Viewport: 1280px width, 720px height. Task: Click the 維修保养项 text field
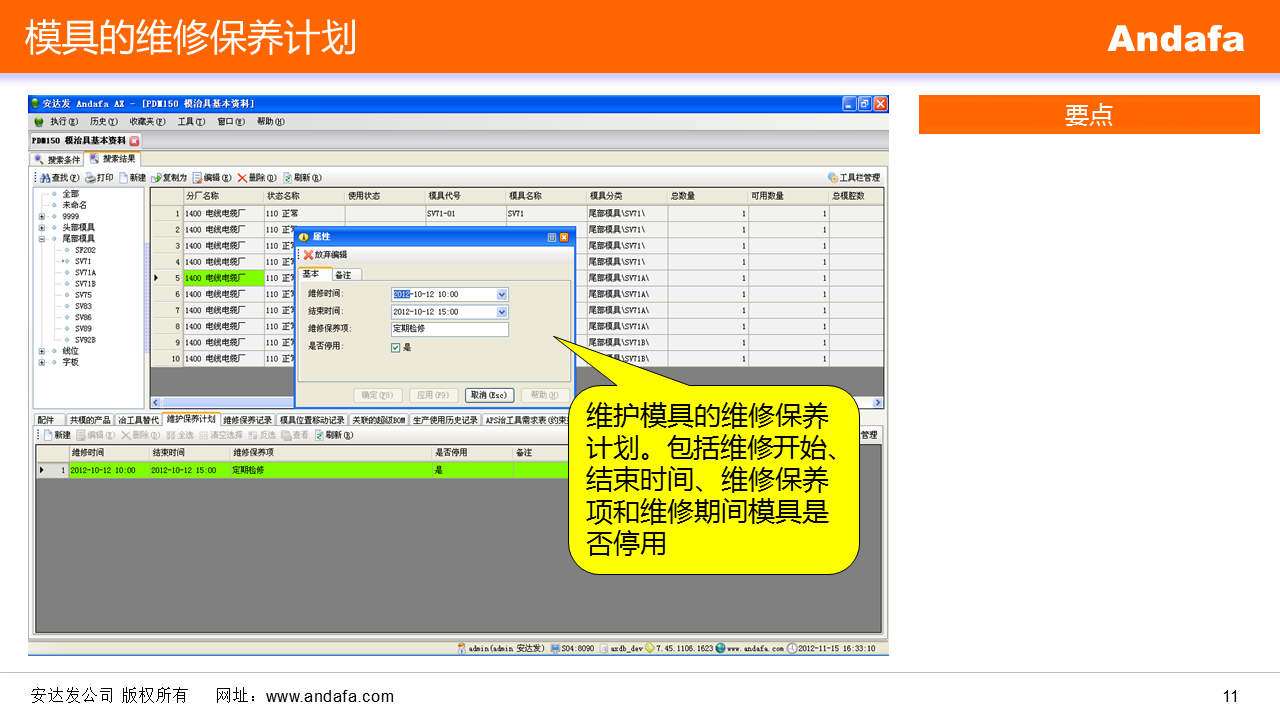450,329
